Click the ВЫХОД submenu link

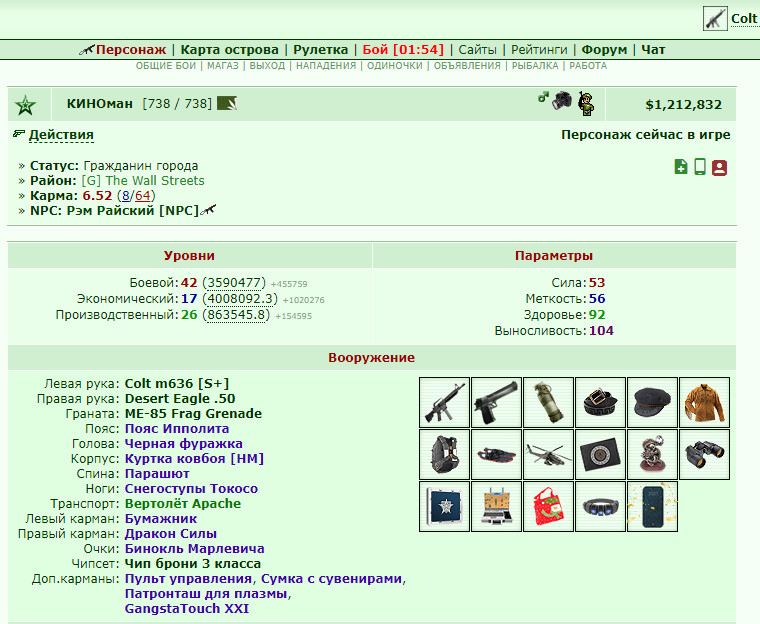click(268, 66)
